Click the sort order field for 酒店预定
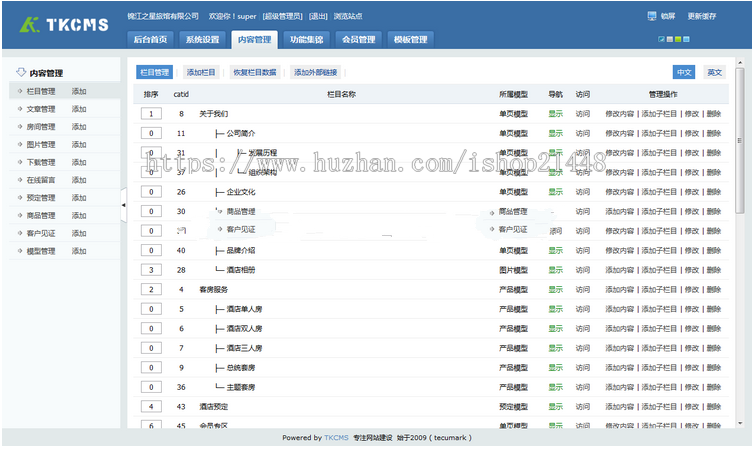The image size is (752, 450). pos(151,407)
